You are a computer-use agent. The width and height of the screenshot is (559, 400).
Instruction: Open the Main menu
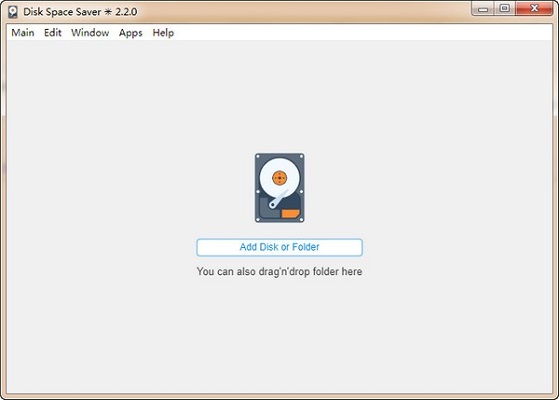pos(23,33)
